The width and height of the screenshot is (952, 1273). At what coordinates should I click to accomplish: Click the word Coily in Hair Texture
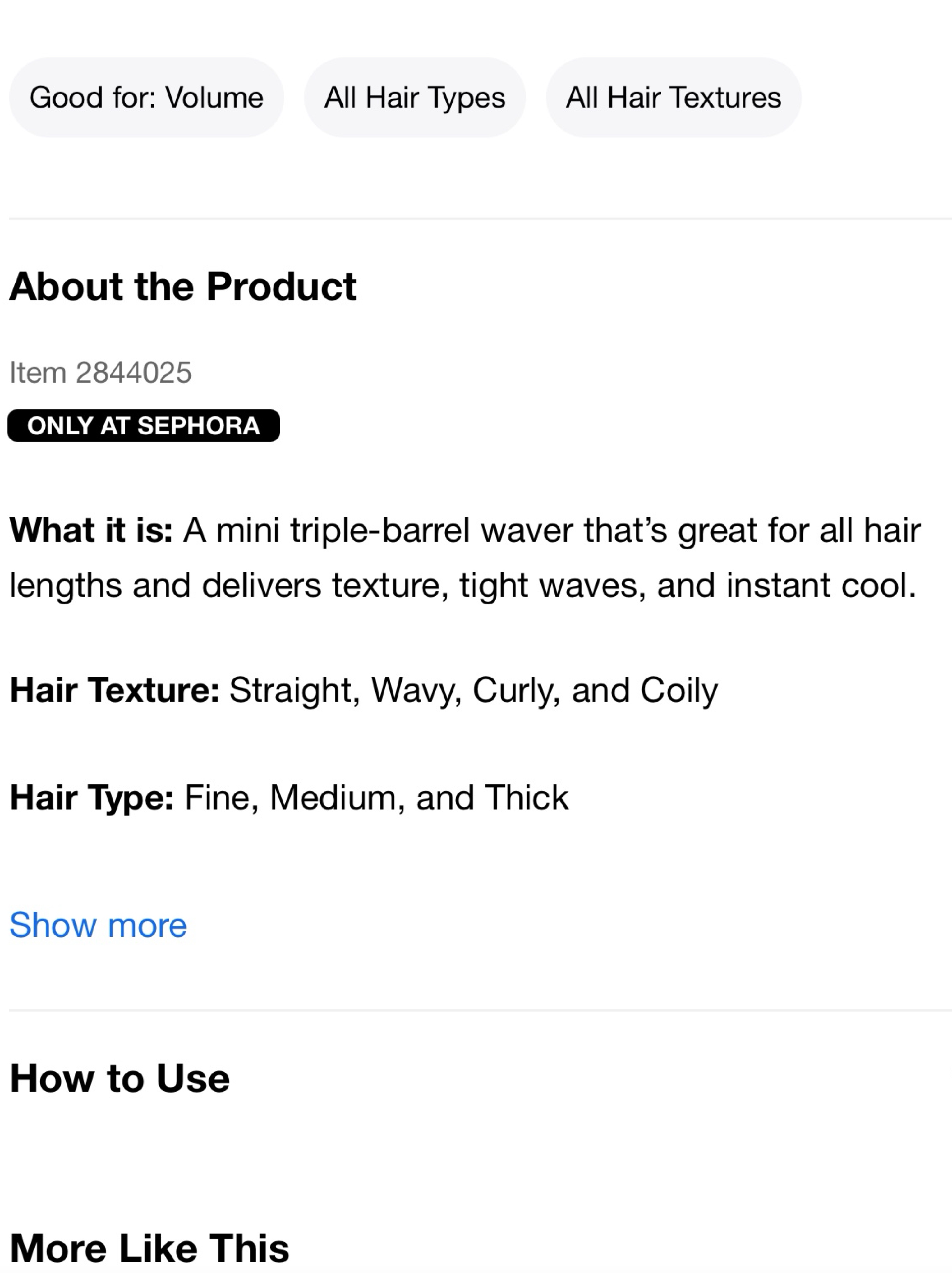(x=679, y=690)
